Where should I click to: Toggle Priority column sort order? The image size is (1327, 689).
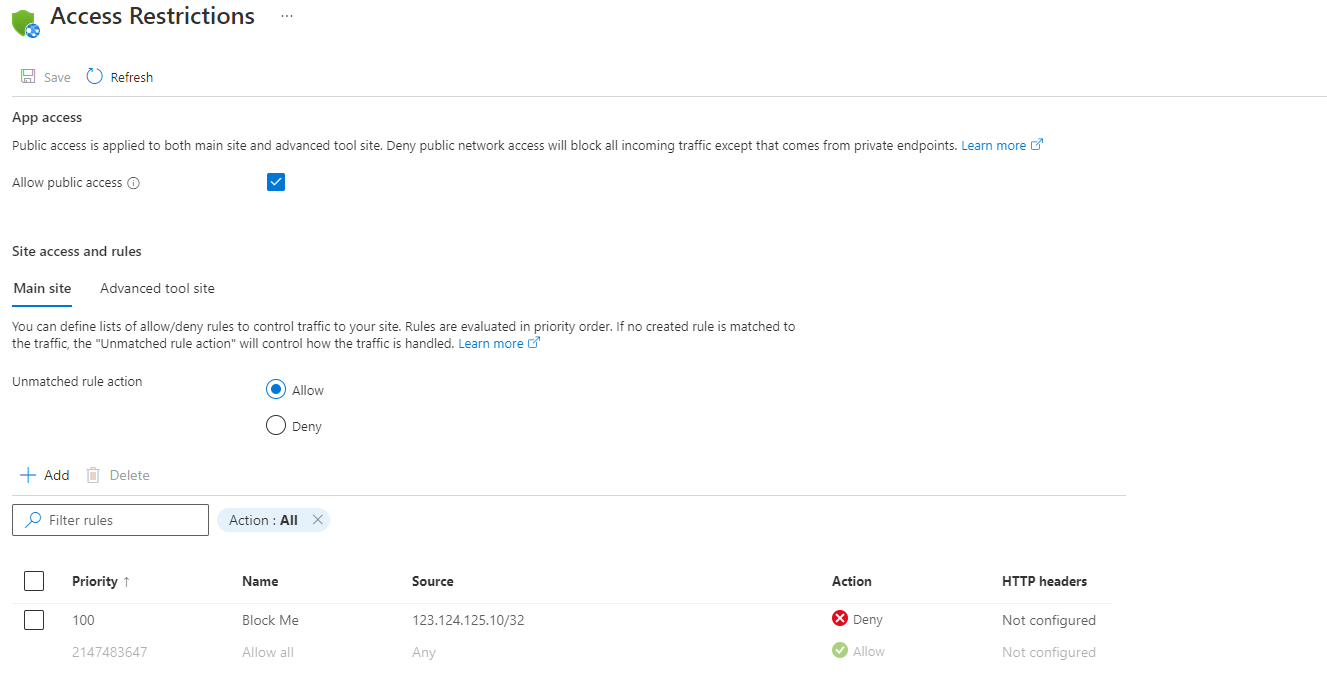100,580
